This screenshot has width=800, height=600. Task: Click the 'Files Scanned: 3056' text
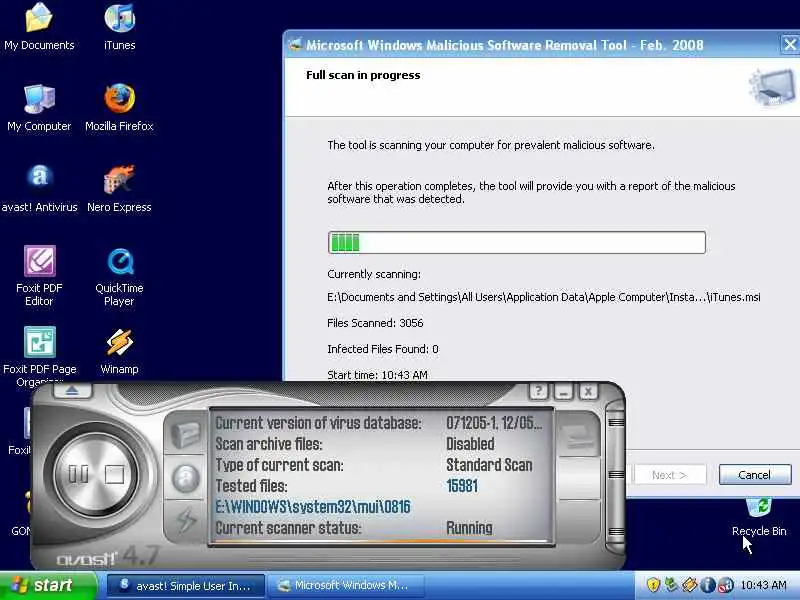pyautogui.click(x=375, y=323)
